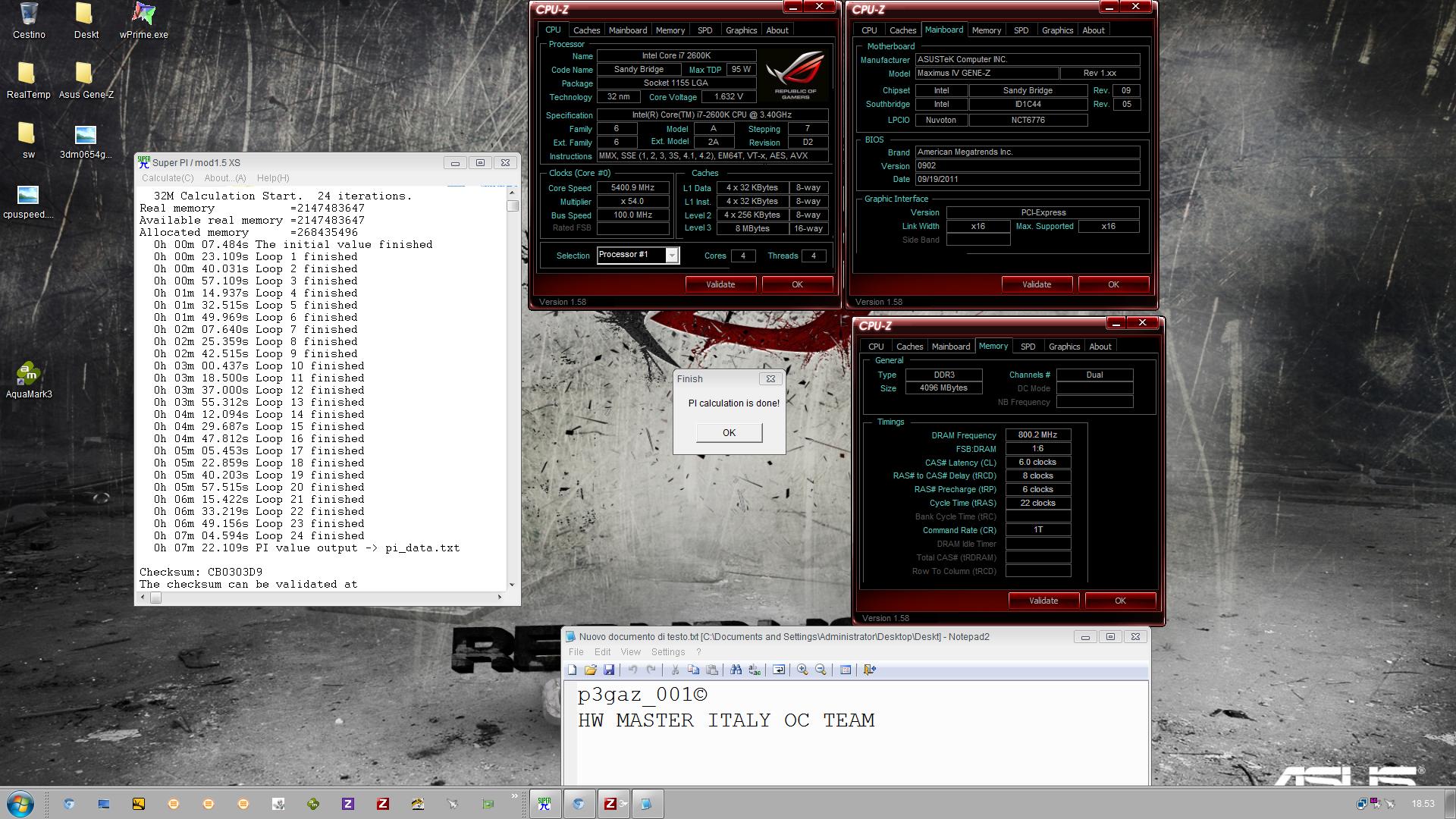Click Super PI horizontal scroll right arrow
This screenshot has height=819, width=1456.
coord(499,598)
